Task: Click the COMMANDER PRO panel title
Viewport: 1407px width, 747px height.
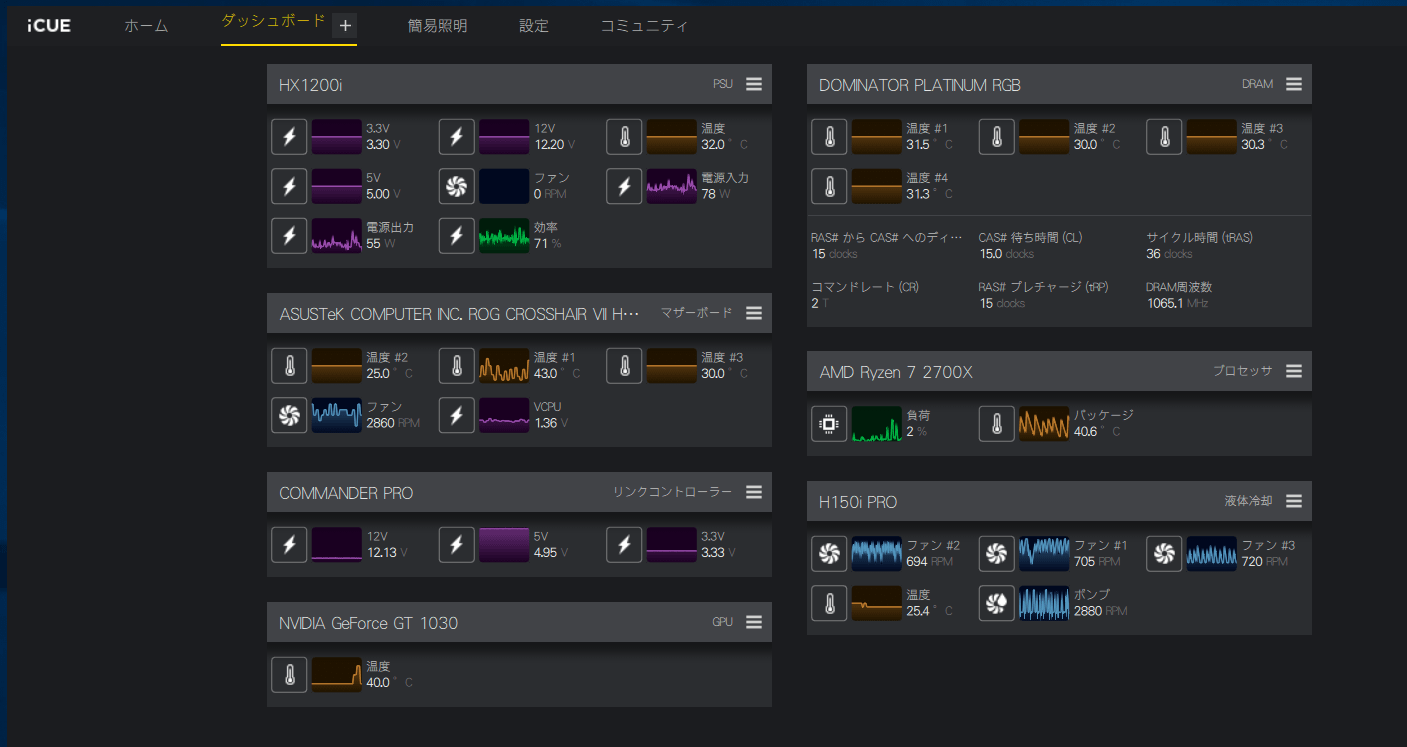Action: pos(346,493)
